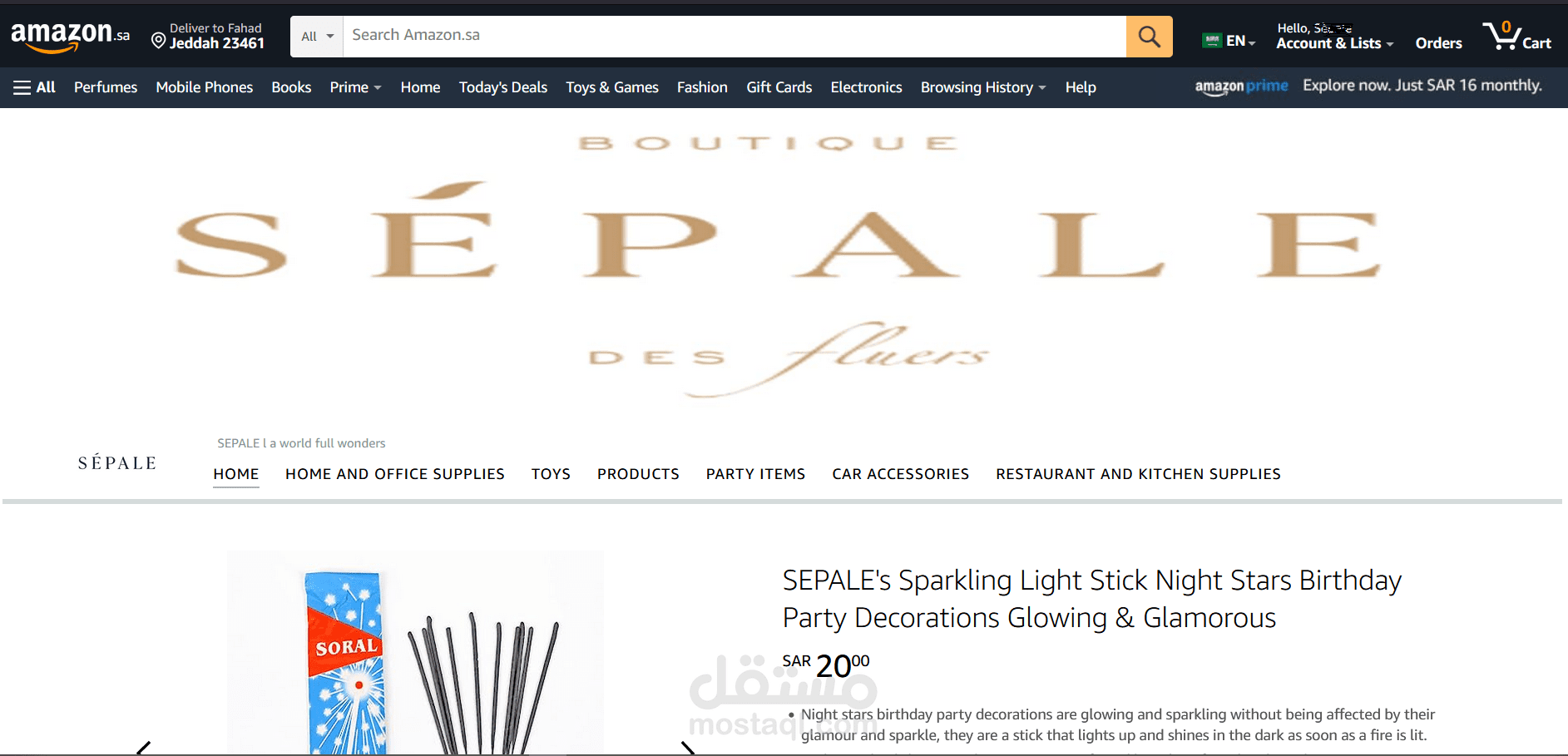Open the Orders link
This screenshot has height=756, width=1568.
[1438, 42]
